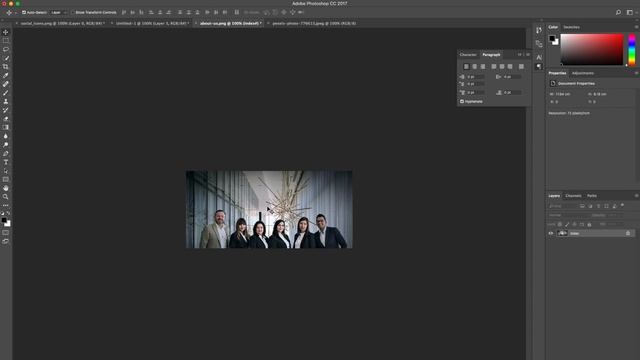Select the Crop tool

tap(6, 67)
